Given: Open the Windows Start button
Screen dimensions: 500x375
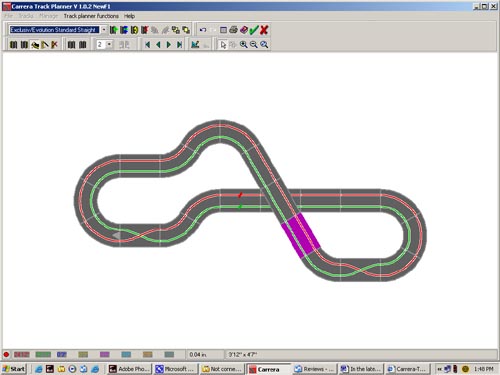Looking at the screenshot, I should [x=14, y=369].
